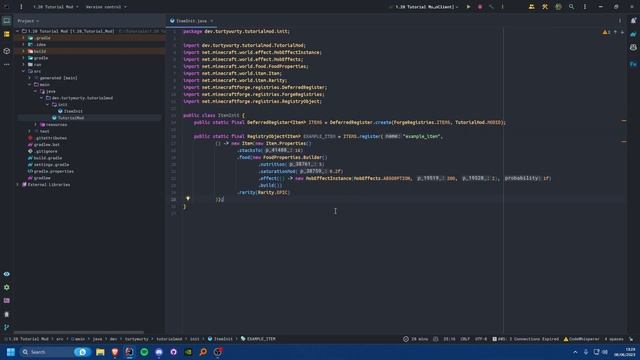Screen dimensions: 640x360
Task: Open File Explorer from taskbar
Action: (x=100, y=352)
